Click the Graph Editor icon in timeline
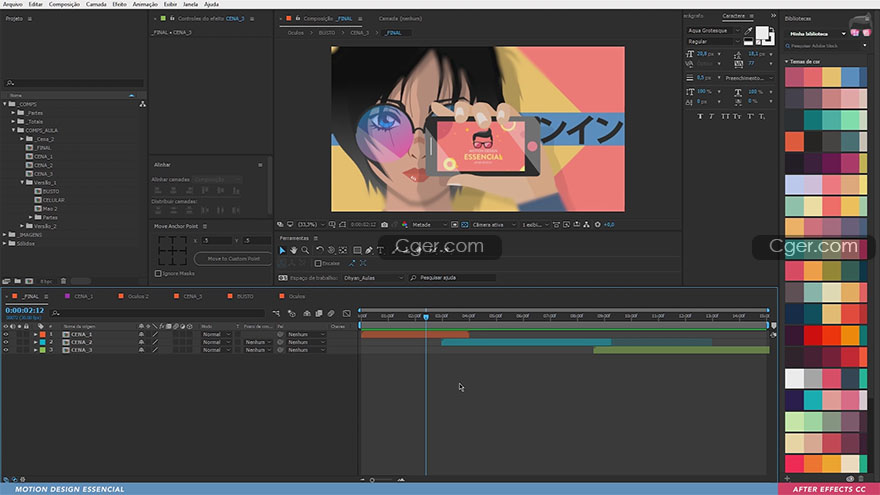The height and width of the screenshot is (495, 880). [346, 313]
